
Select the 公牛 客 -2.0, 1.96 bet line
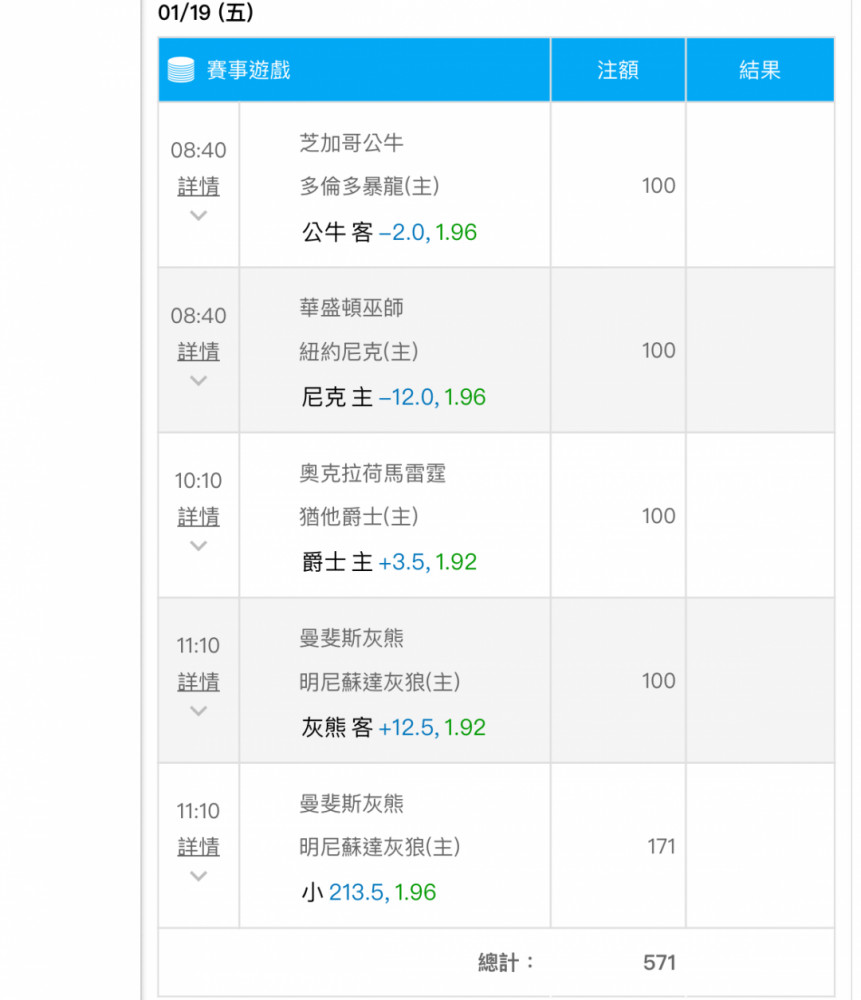389,232
